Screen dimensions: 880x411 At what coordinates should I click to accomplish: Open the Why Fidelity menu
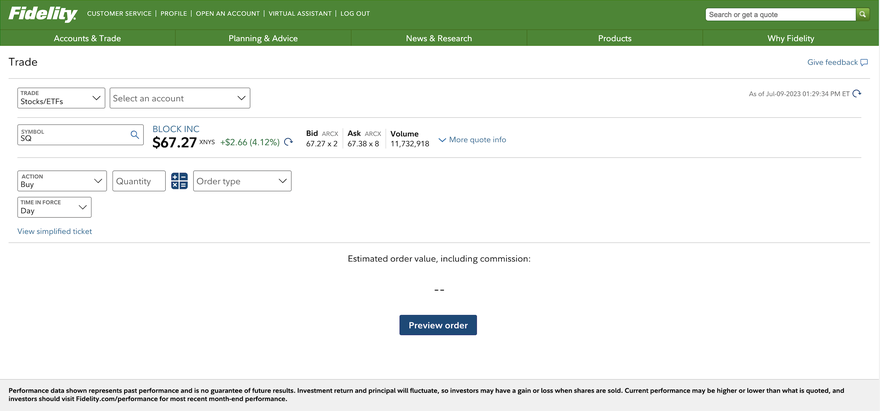coord(791,38)
